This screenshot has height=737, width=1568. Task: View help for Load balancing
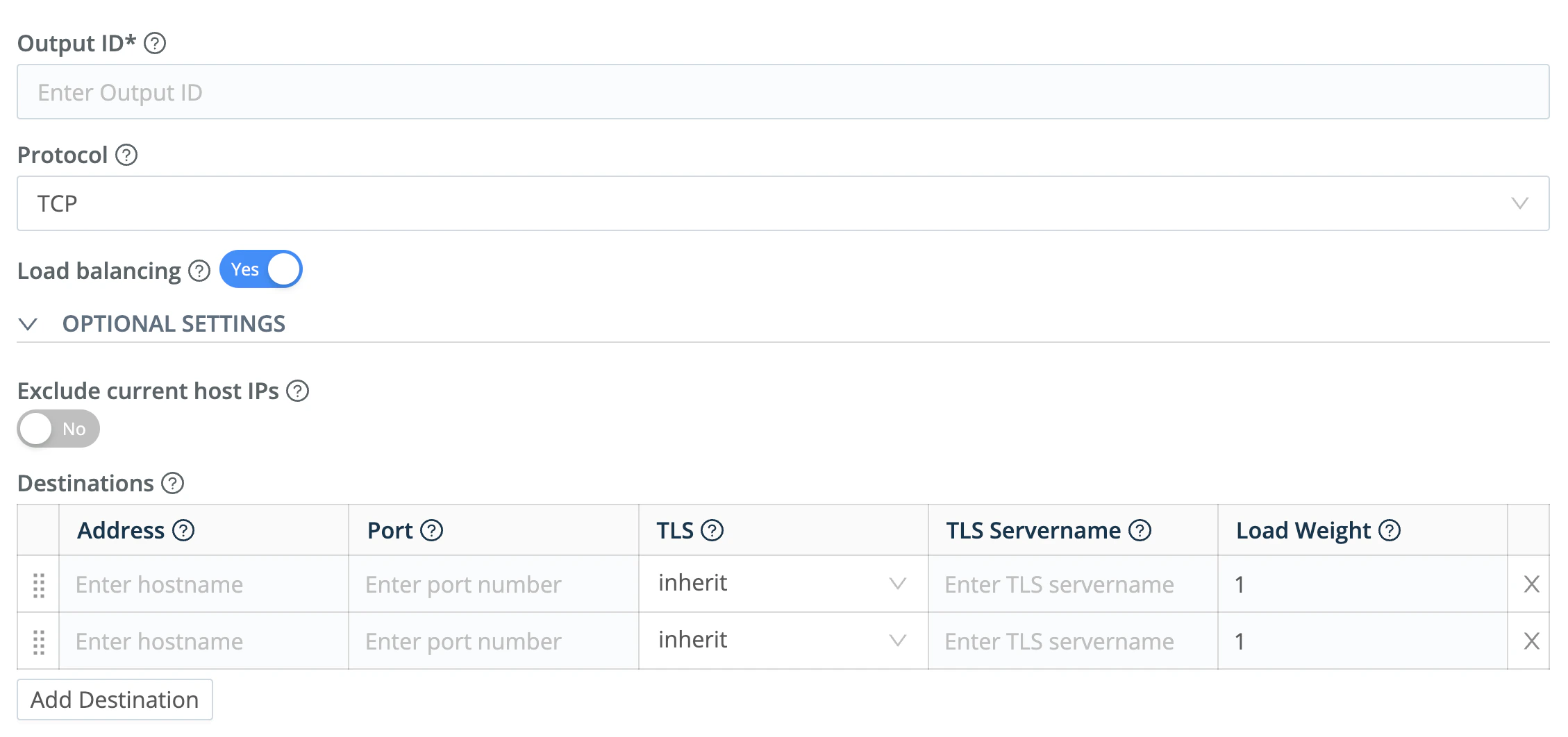(x=198, y=271)
